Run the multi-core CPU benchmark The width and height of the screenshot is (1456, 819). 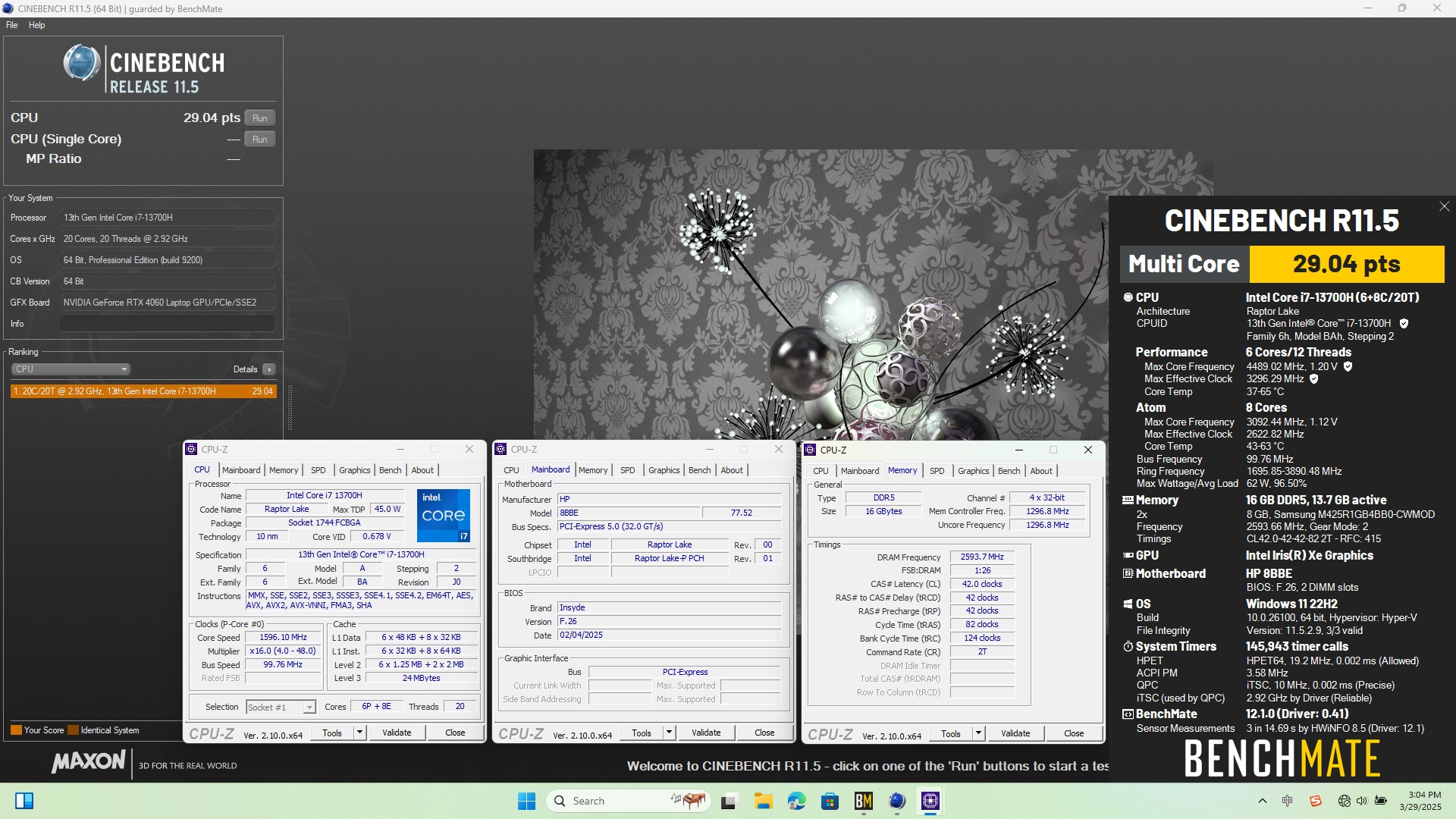point(259,118)
